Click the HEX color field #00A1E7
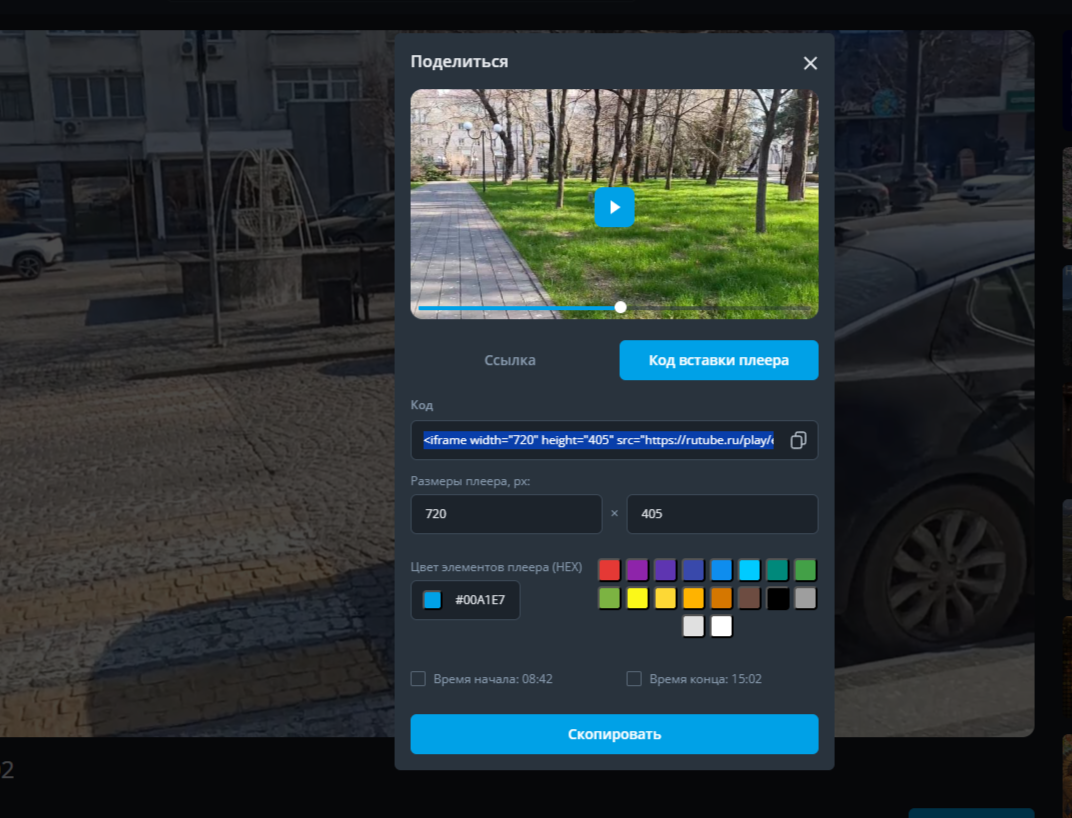Viewport: 1072px width, 818px height. 480,600
